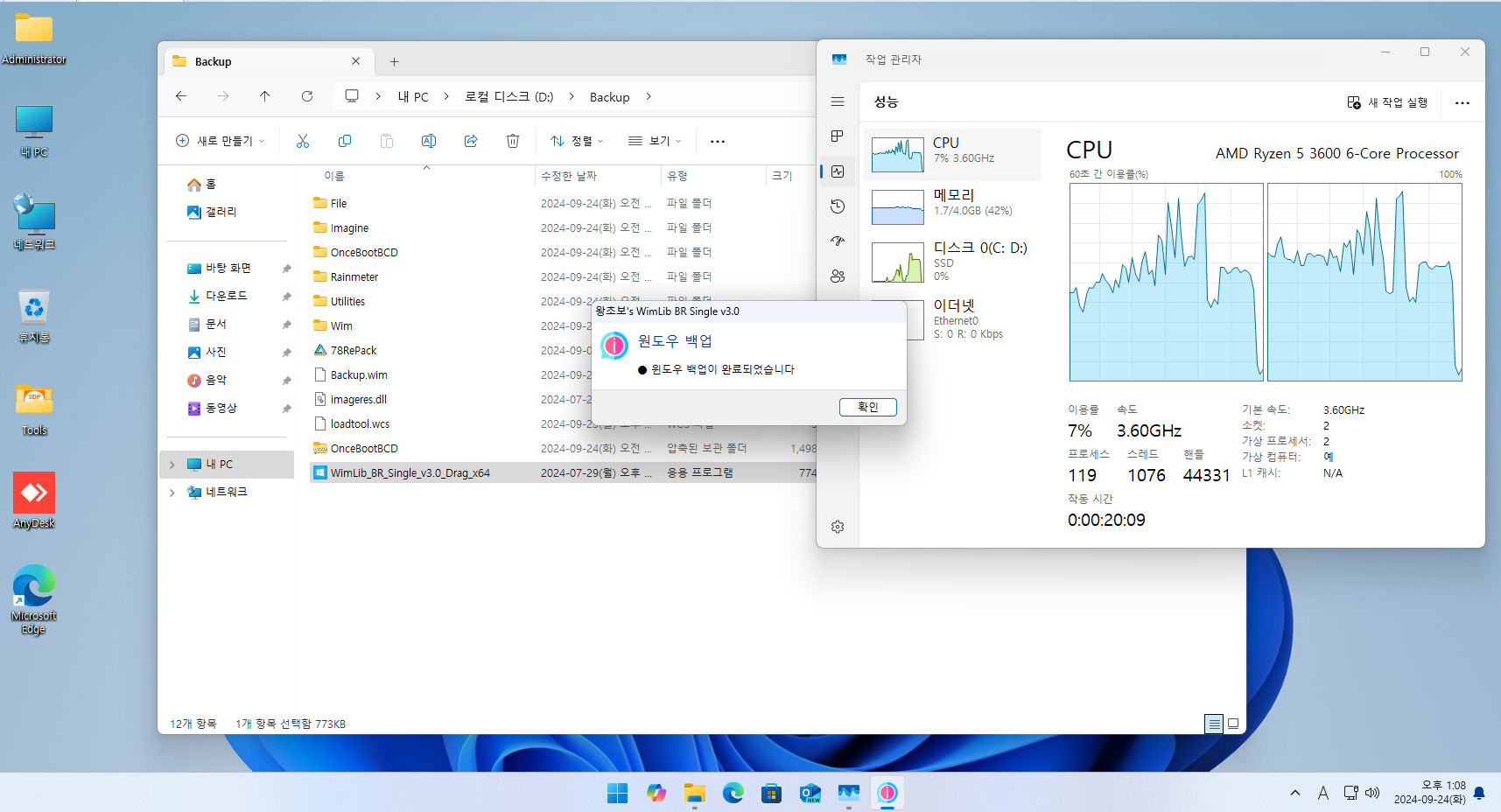Open the volume control in system tray

(1372, 793)
